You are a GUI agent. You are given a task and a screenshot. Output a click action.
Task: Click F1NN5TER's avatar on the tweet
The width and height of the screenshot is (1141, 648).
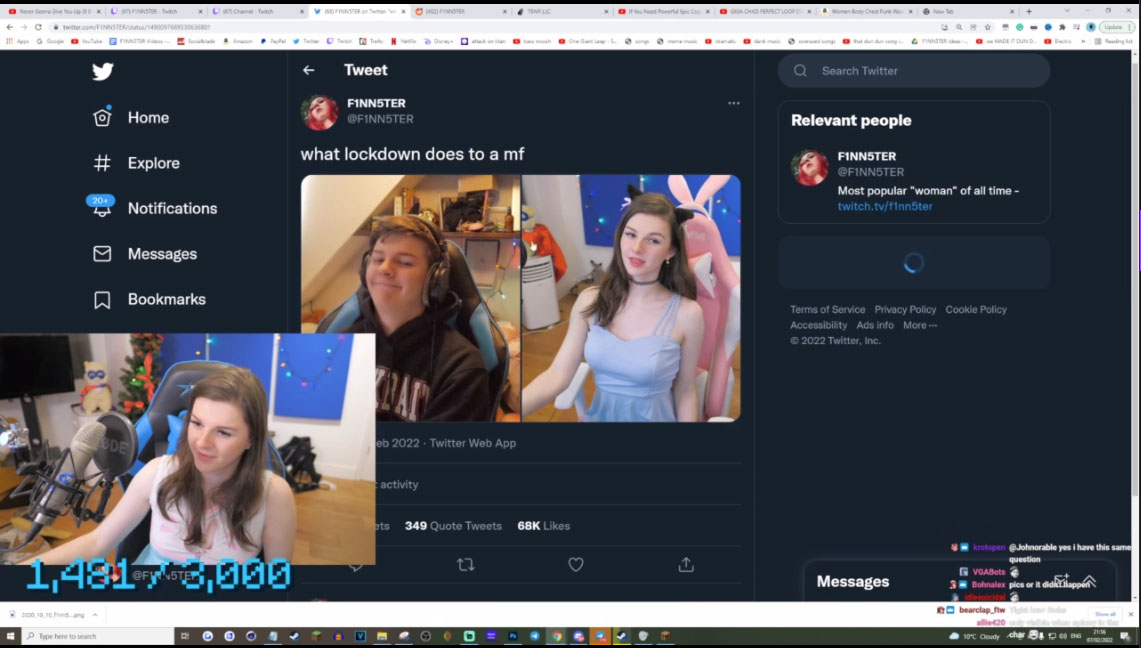pyautogui.click(x=319, y=111)
